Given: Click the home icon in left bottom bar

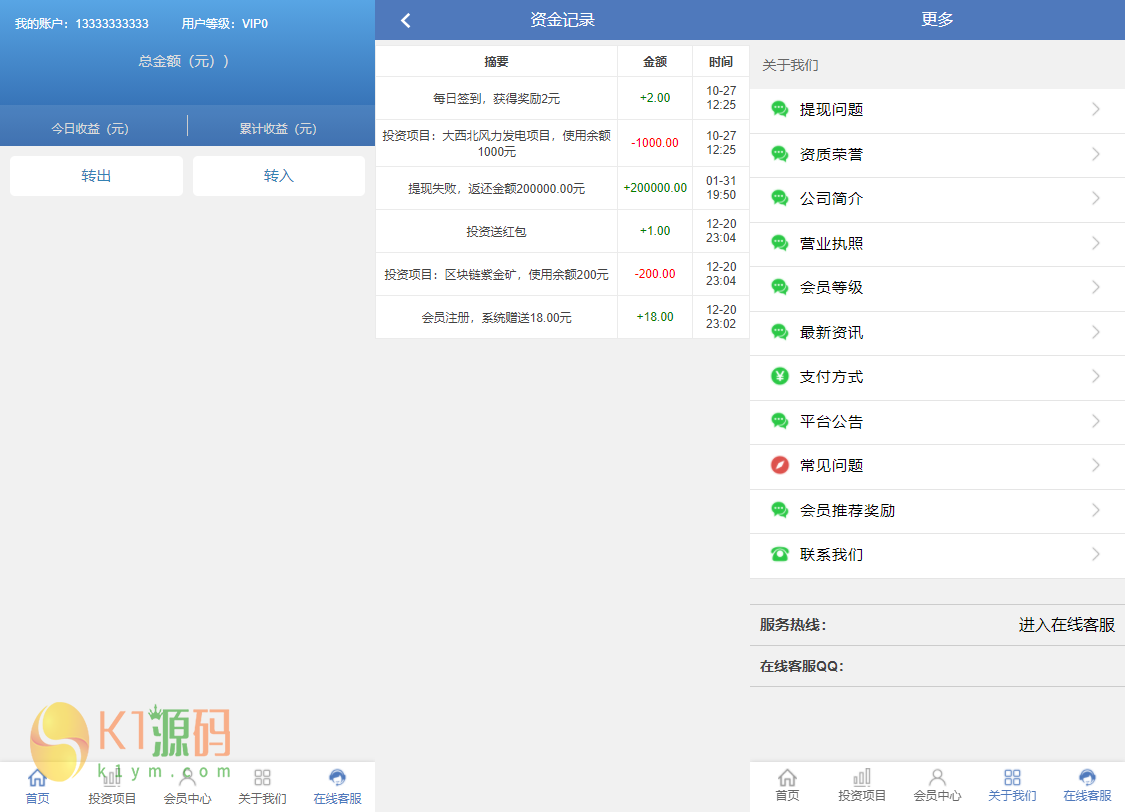Looking at the screenshot, I should coord(37,778).
